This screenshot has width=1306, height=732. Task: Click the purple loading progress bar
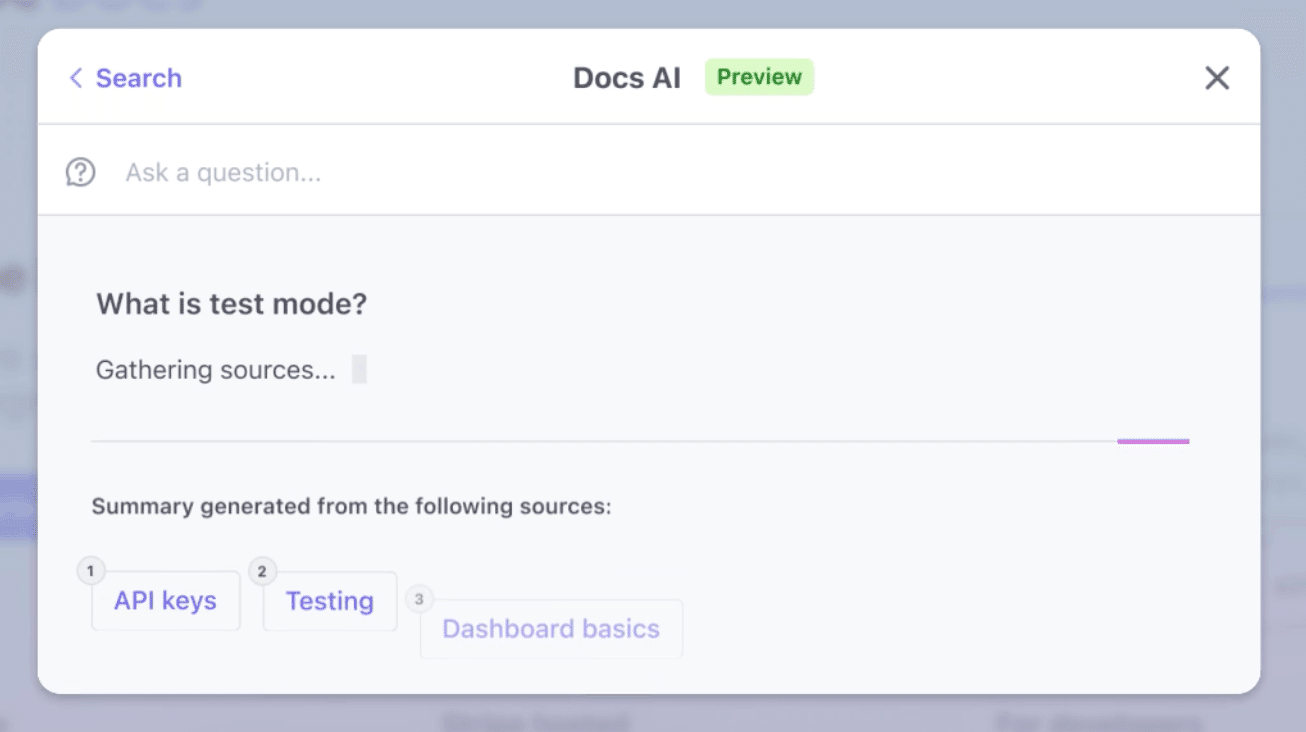(1153, 441)
